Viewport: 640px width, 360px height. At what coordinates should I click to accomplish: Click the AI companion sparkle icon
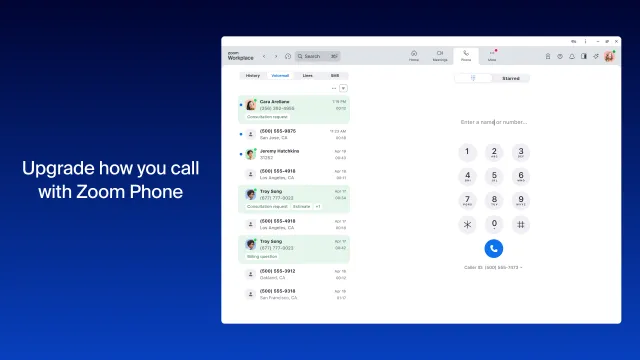(x=596, y=56)
